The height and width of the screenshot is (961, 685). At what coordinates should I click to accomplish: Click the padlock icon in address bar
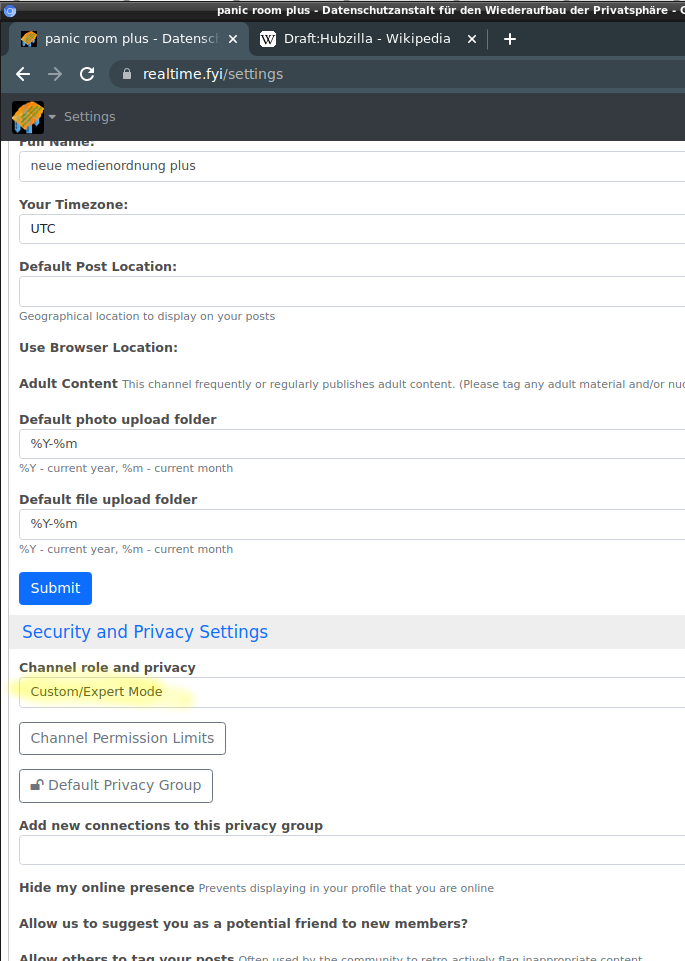[127, 74]
